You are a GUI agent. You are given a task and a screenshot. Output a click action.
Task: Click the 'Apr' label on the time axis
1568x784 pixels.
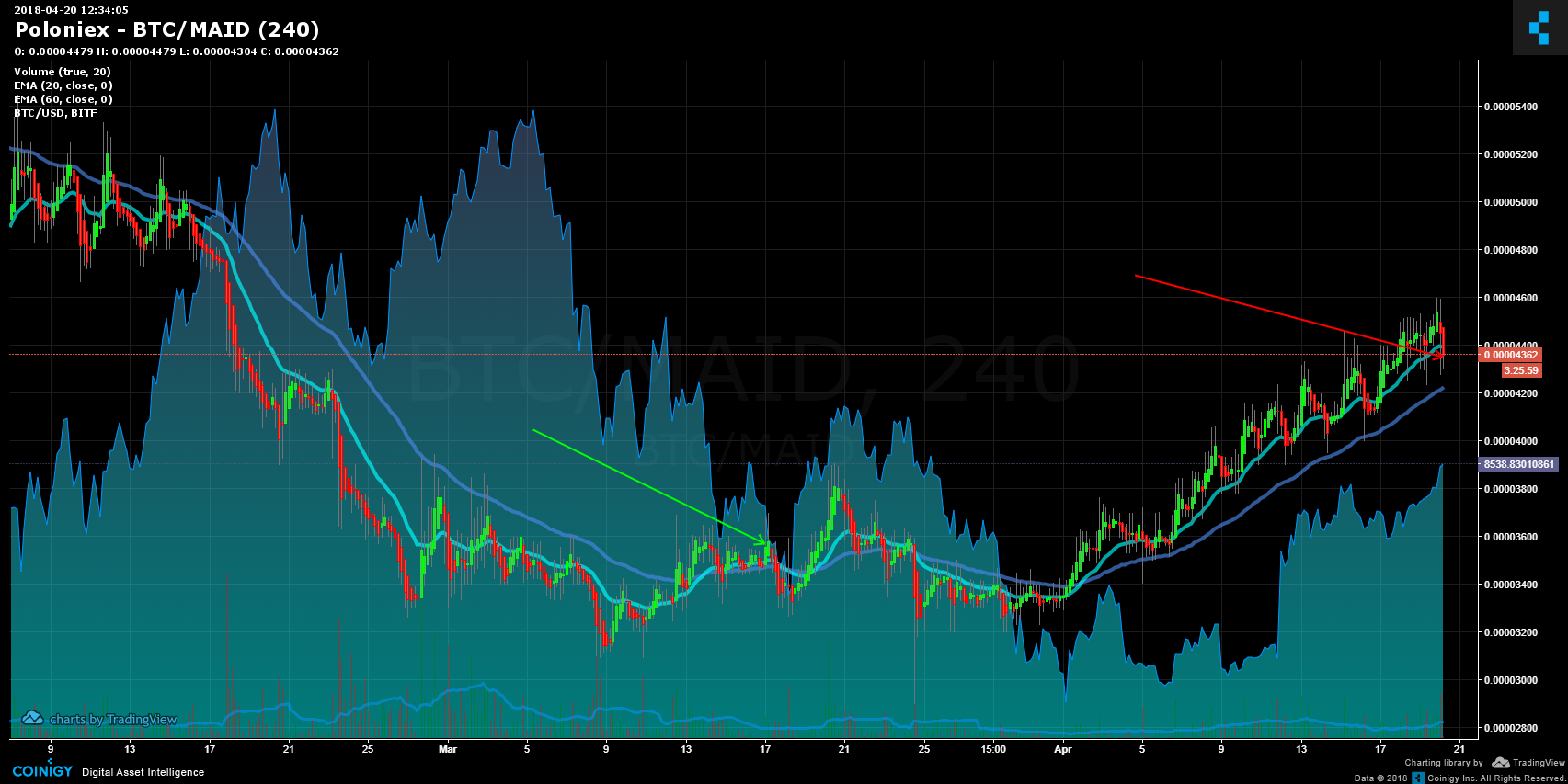(x=1063, y=749)
